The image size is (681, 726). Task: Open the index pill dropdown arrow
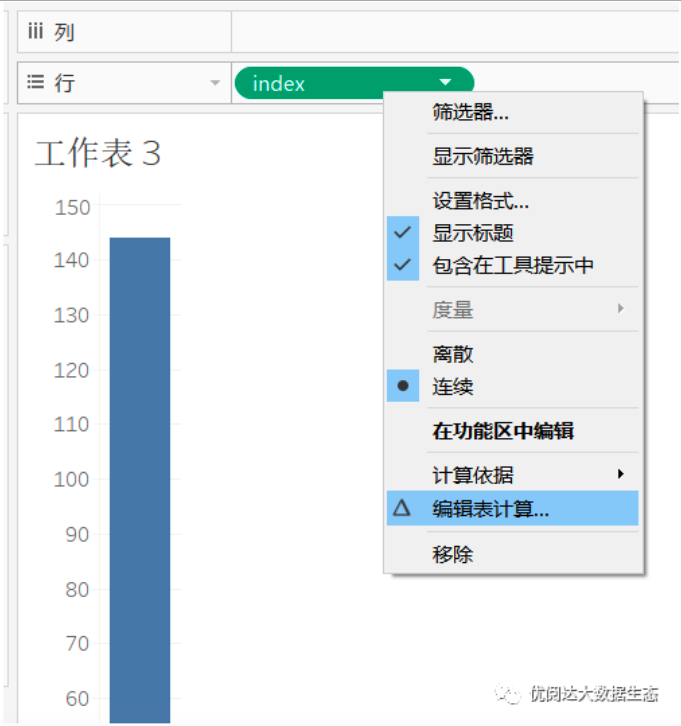coord(445,83)
